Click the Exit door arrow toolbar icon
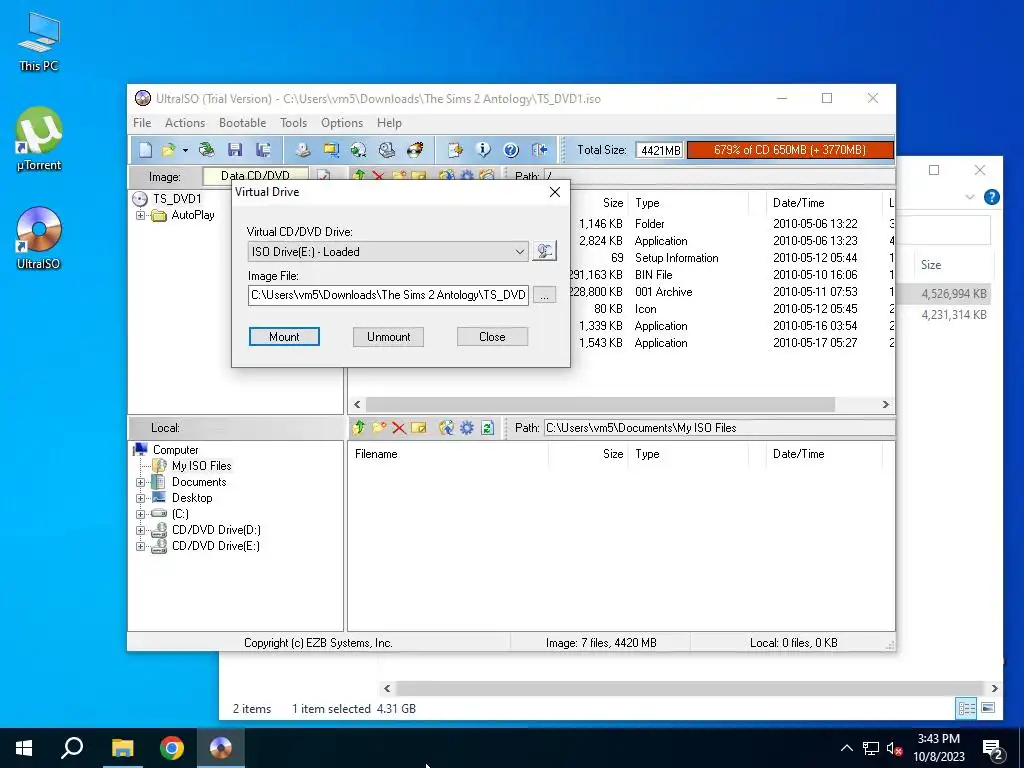 click(x=539, y=150)
